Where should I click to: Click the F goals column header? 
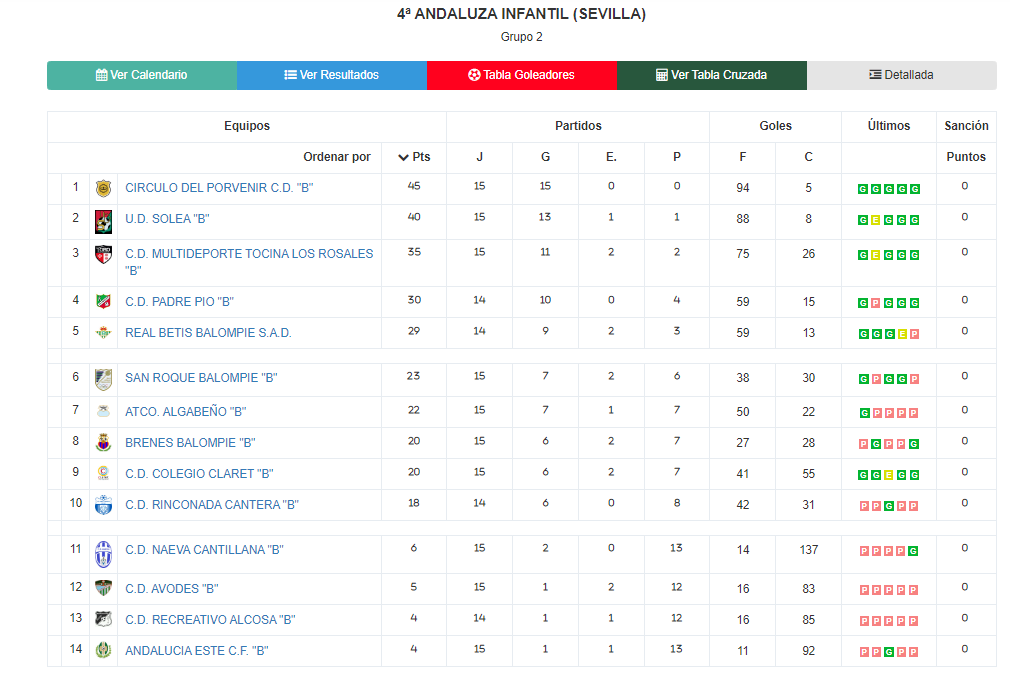[x=743, y=157]
